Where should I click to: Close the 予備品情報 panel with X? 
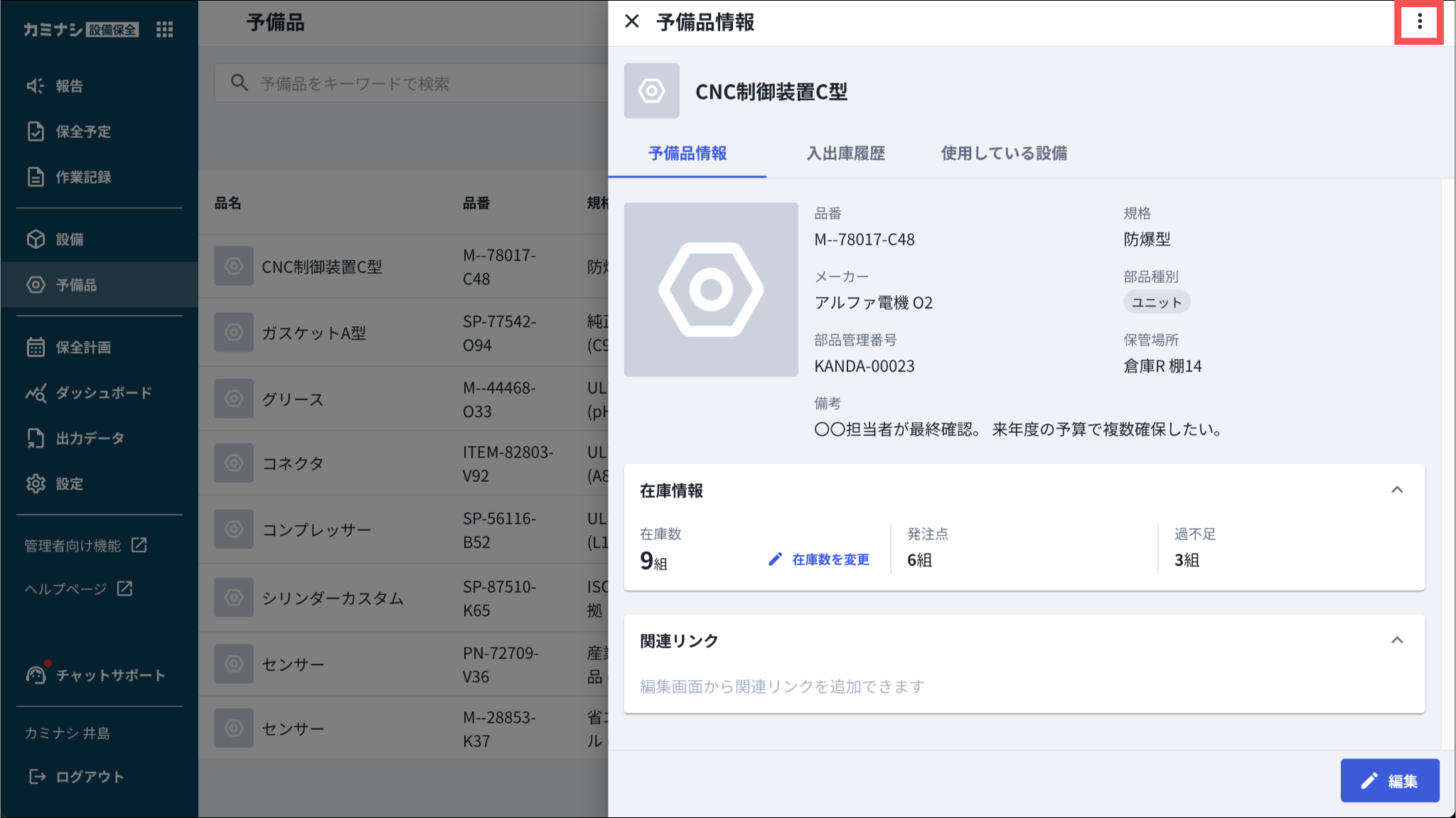pos(631,22)
